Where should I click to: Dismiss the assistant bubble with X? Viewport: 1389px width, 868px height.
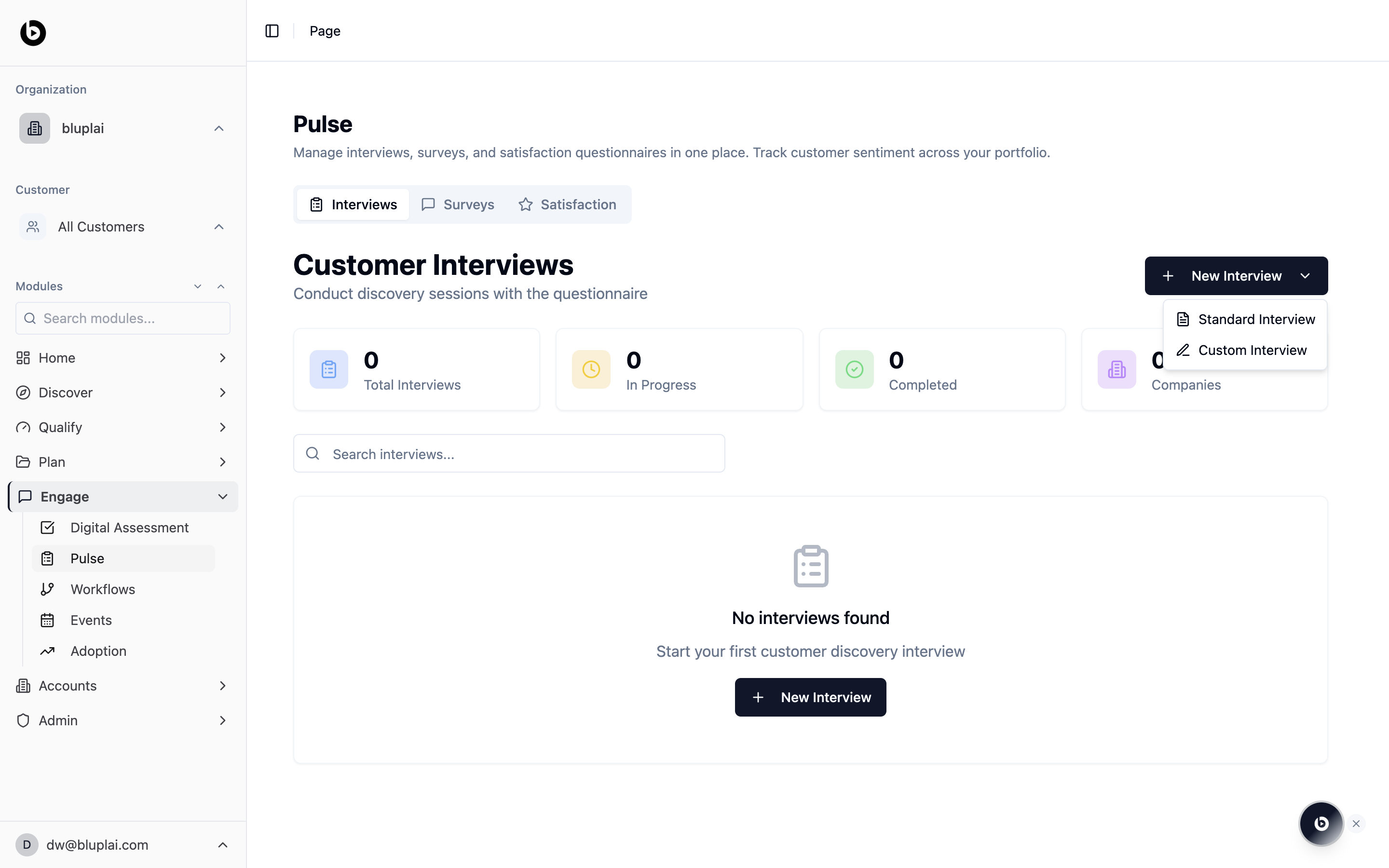click(x=1356, y=824)
